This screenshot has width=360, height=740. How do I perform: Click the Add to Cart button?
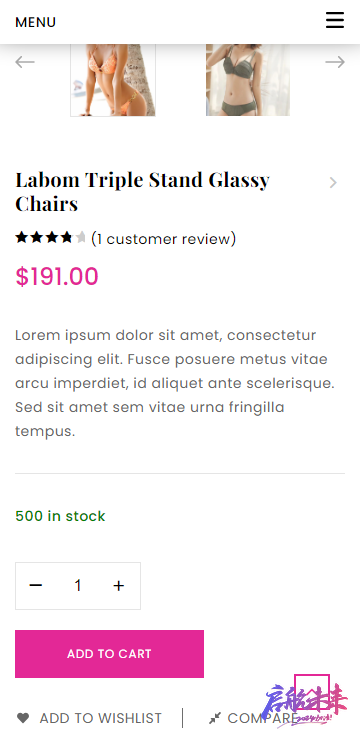click(109, 654)
